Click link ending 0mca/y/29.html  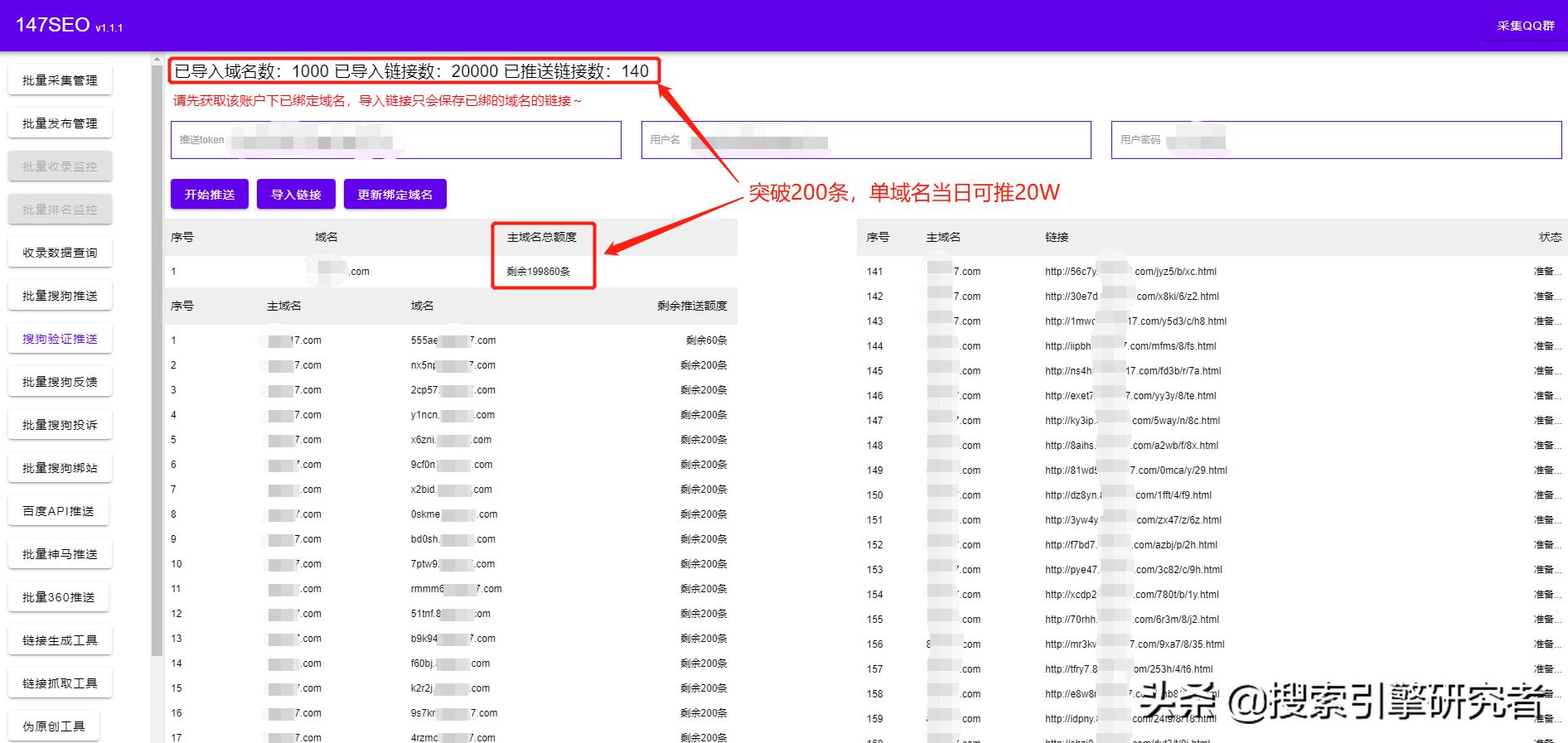coord(1136,470)
